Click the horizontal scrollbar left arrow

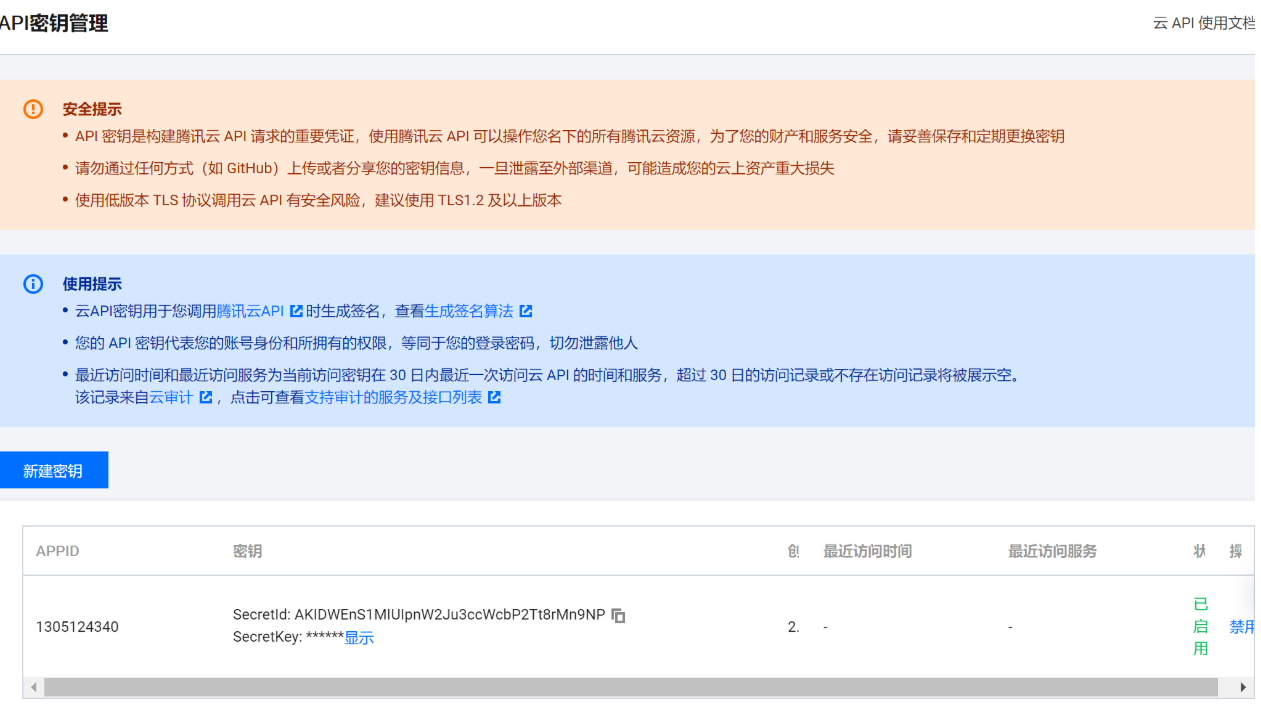point(34,687)
